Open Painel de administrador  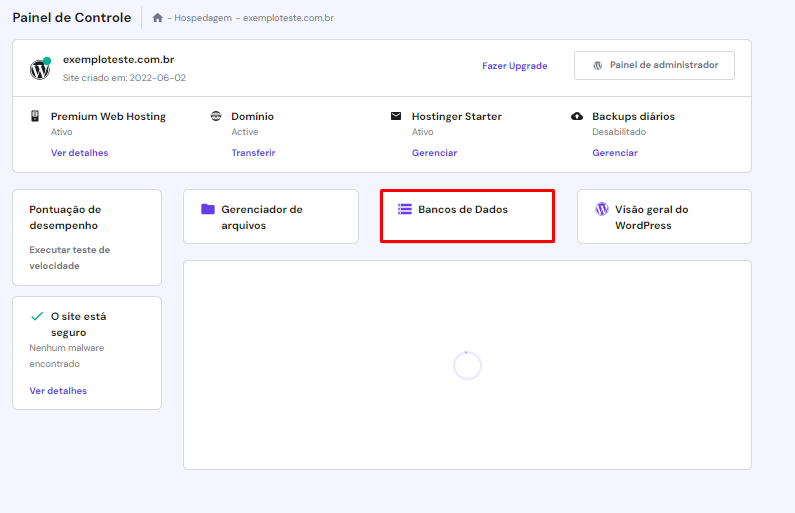click(654, 65)
